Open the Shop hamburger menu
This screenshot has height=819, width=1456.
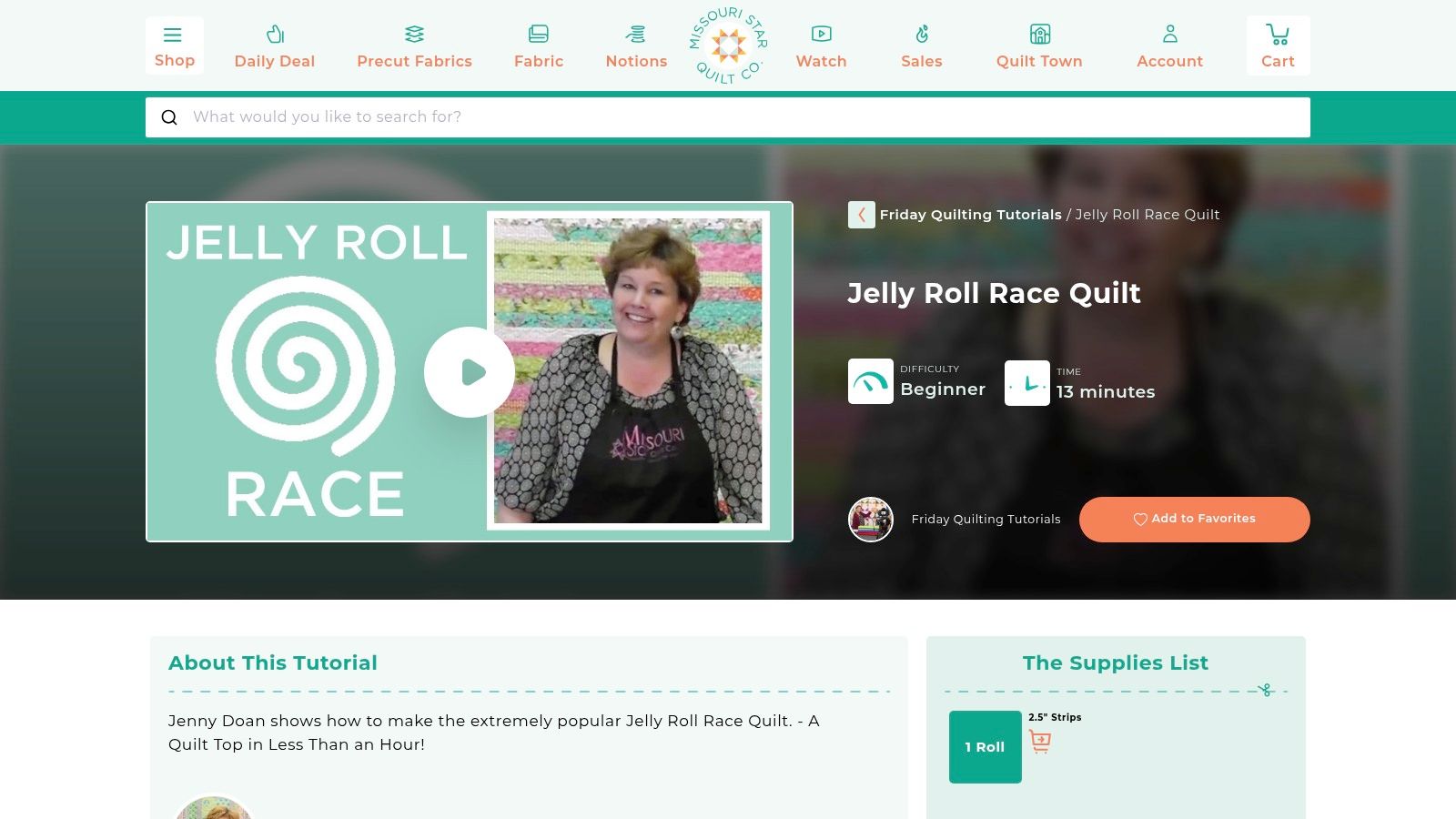174,45
